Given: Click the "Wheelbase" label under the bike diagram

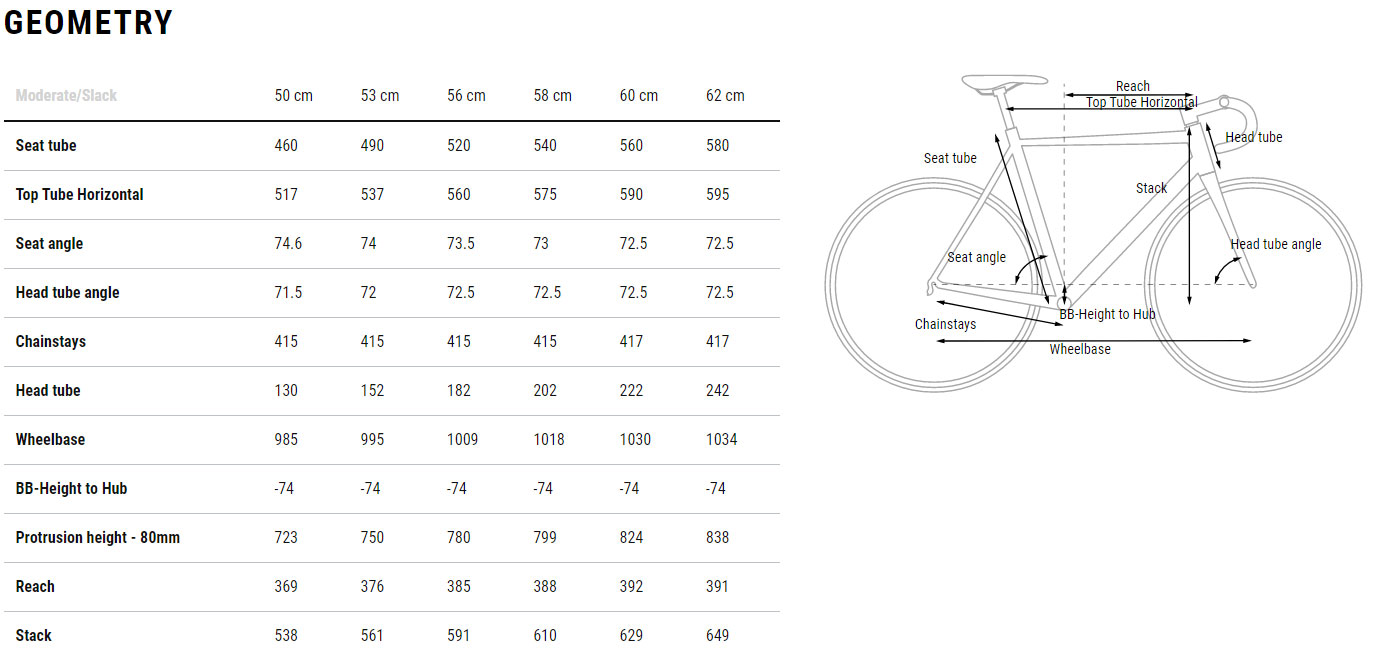Looking at the screenshot, I should click(x=1079, y=349).
